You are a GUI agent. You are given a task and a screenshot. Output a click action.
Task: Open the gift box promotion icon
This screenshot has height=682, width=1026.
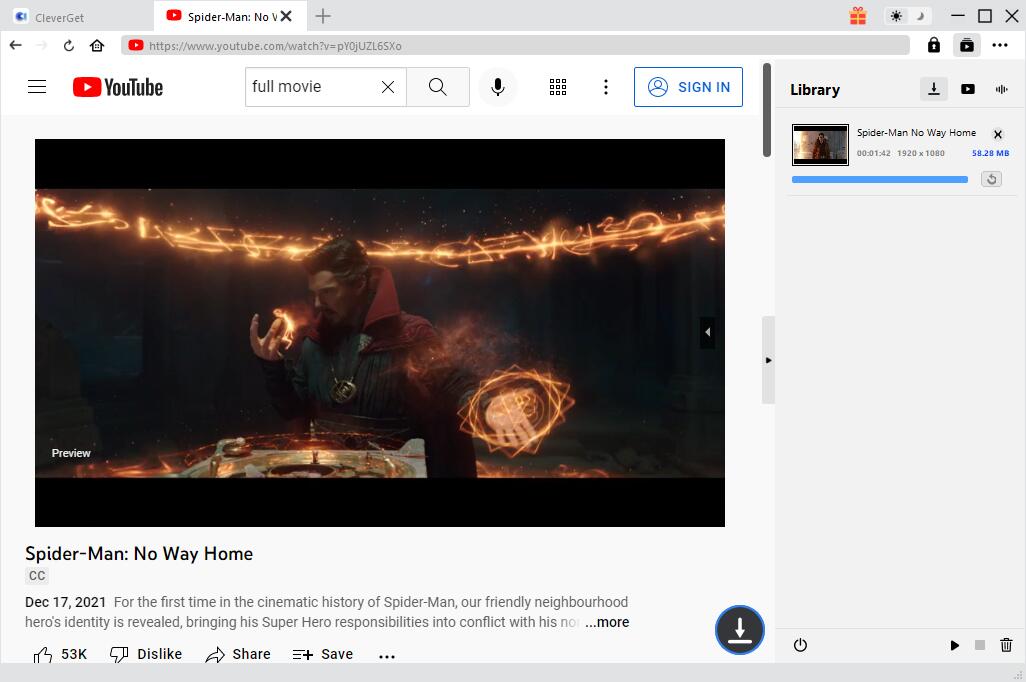[857, 16]
